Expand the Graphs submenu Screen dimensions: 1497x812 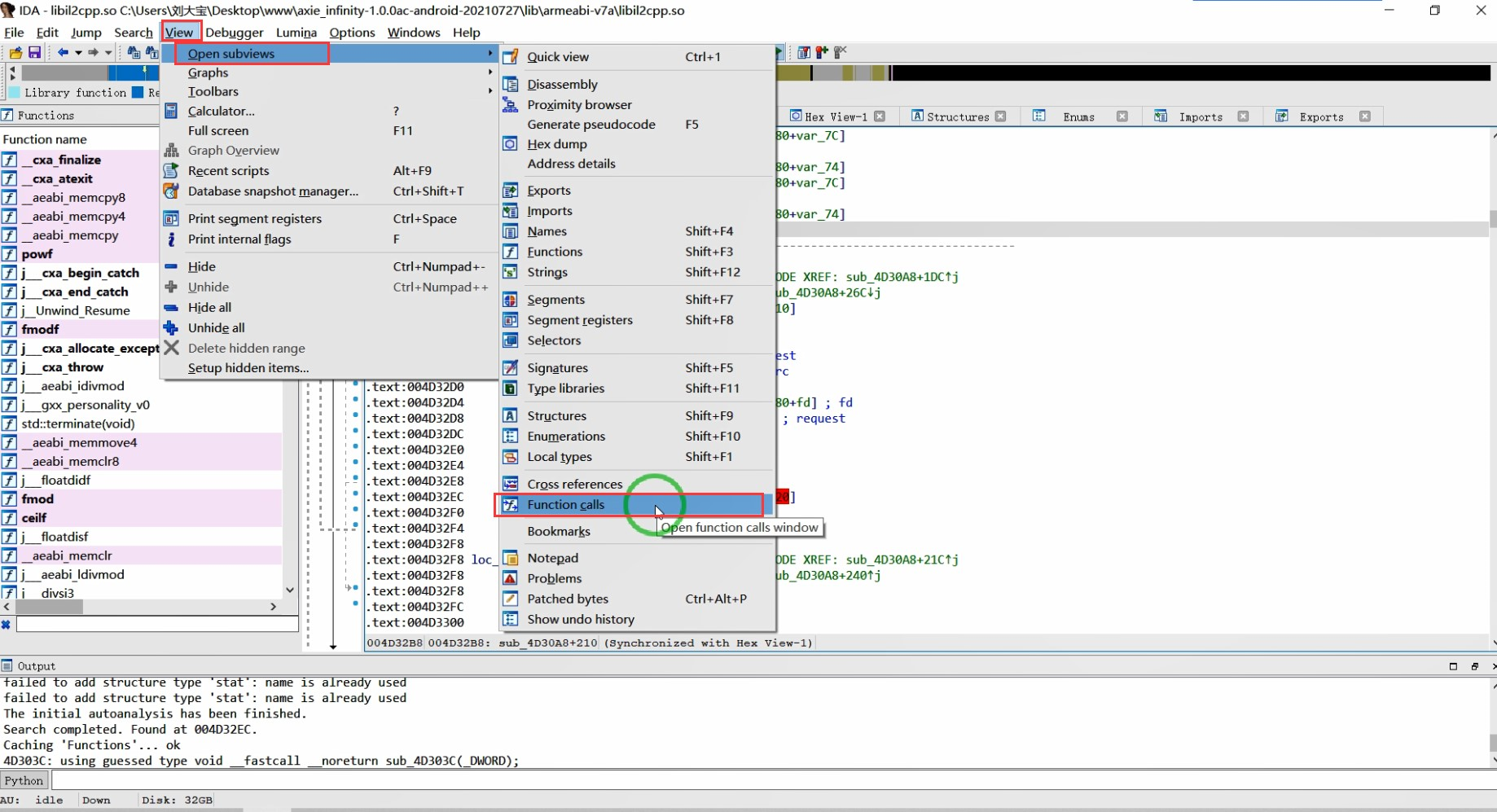[x=209, y=72]
